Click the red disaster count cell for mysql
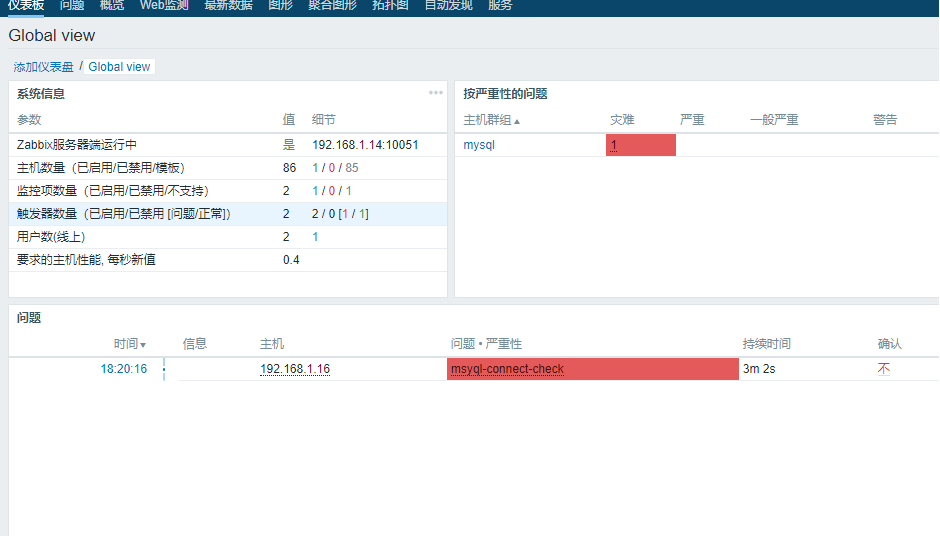Viewport: 940px width, 536px height. click(641, 145)
